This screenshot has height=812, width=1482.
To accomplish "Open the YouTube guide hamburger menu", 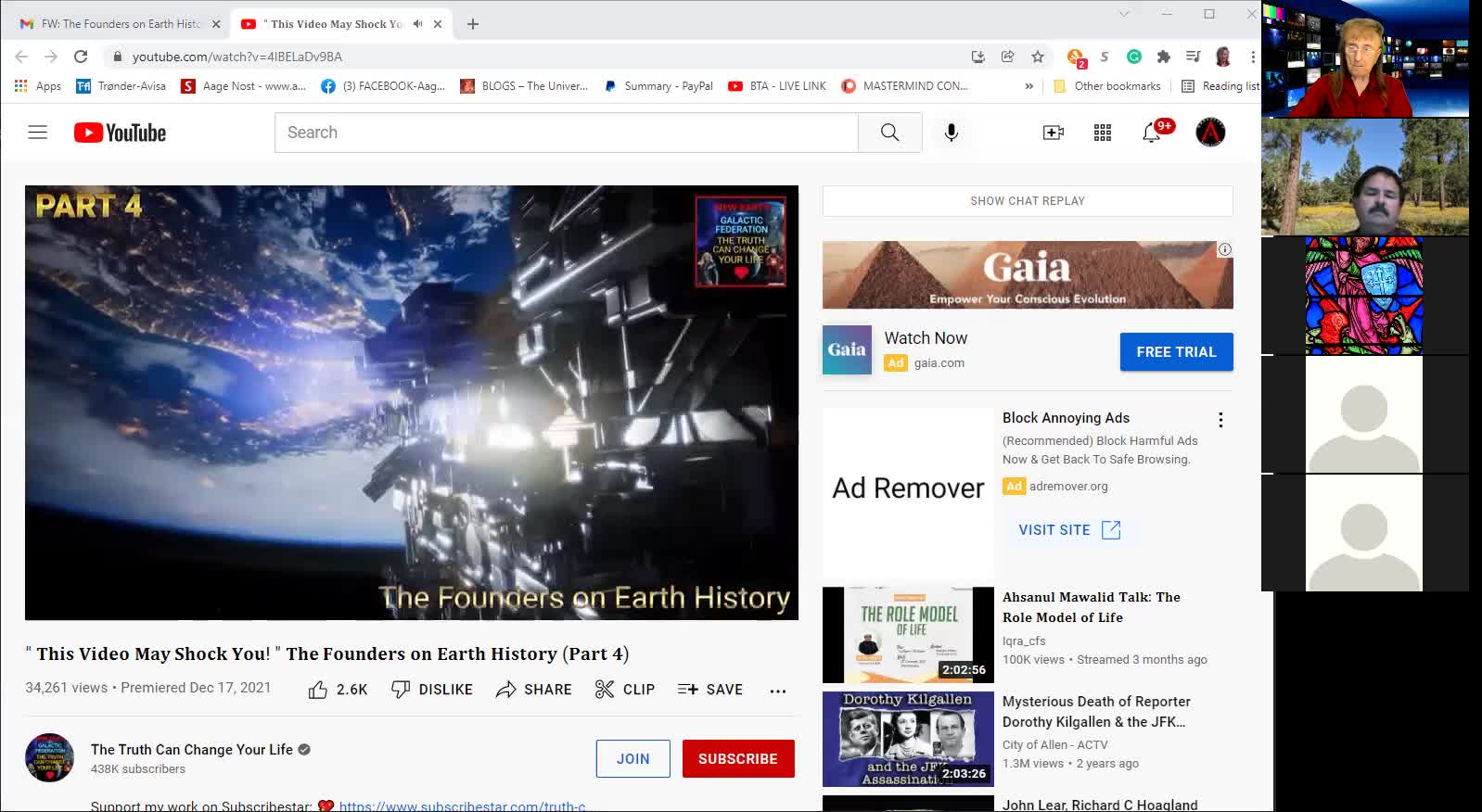I will point(37,133).
